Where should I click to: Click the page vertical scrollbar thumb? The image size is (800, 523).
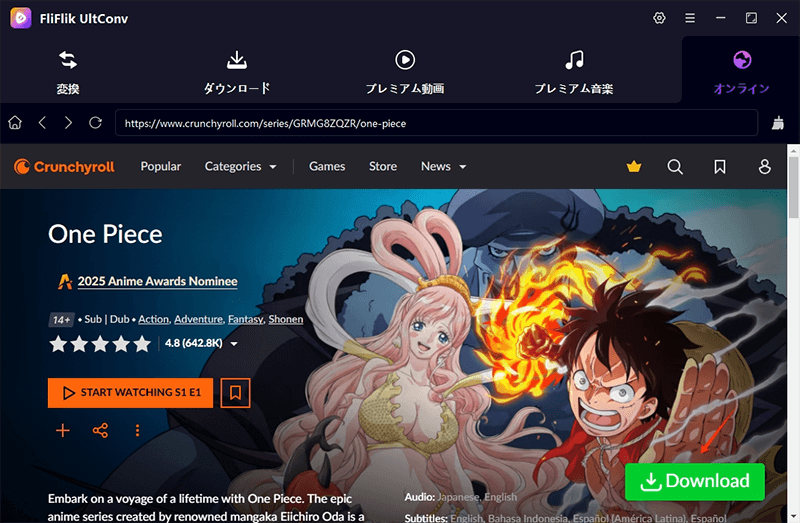coord(793,187)
